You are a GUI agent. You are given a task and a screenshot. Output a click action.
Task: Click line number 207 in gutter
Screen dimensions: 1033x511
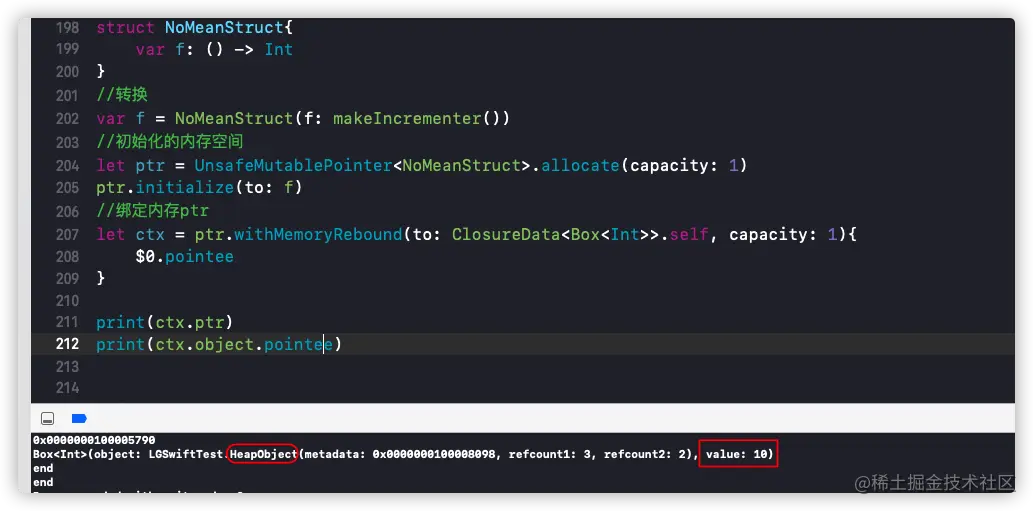pos(68,234)
